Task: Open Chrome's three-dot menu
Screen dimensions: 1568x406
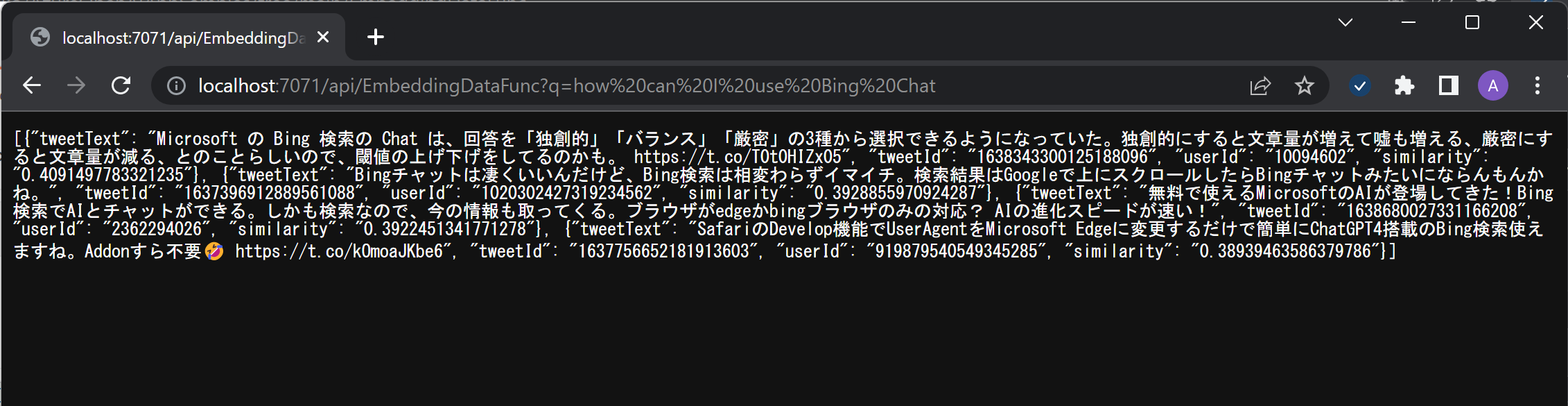Action: pos(1537,85)
